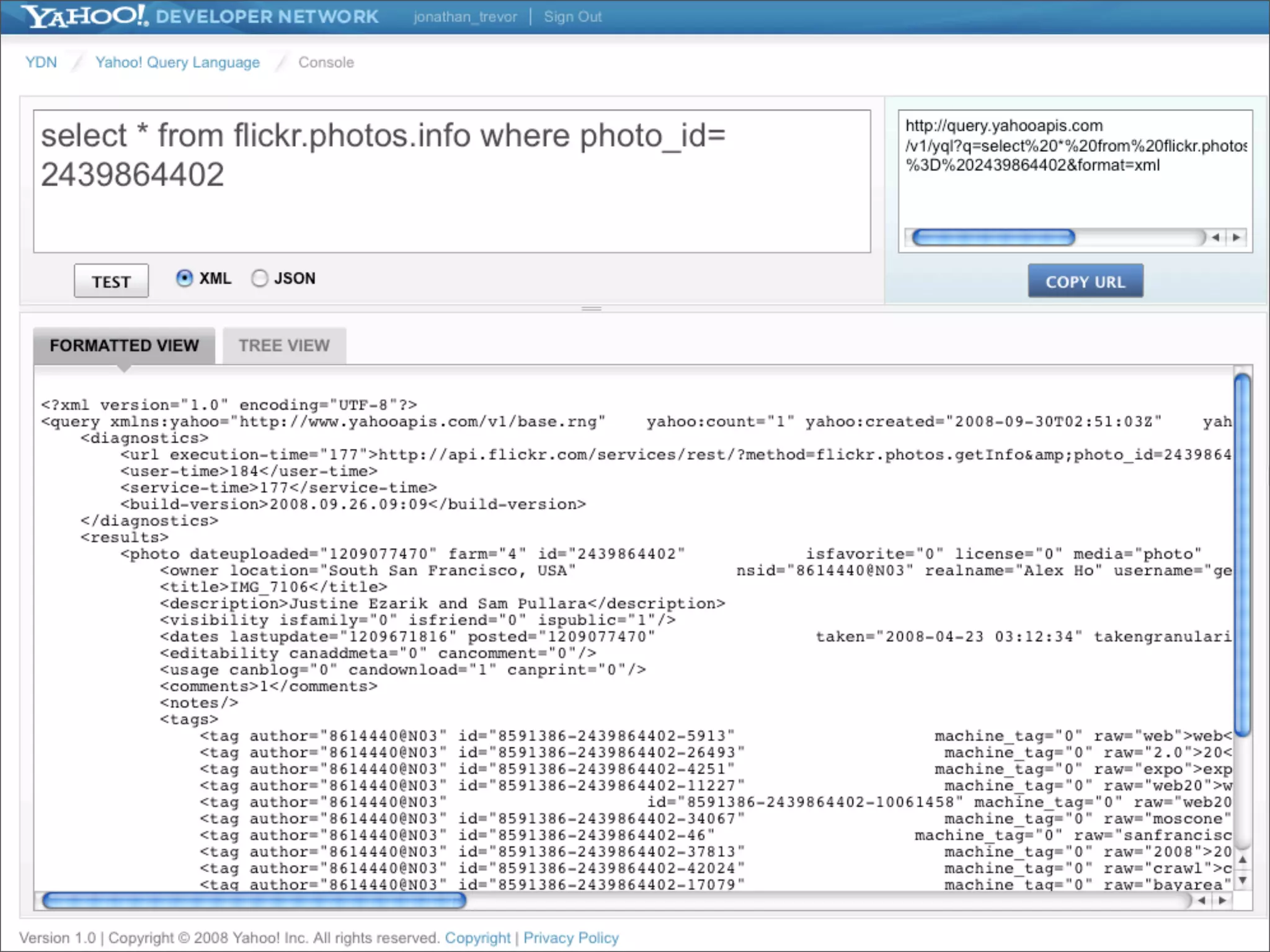Click results scroll-down arrow

[x=1242, y=880]
